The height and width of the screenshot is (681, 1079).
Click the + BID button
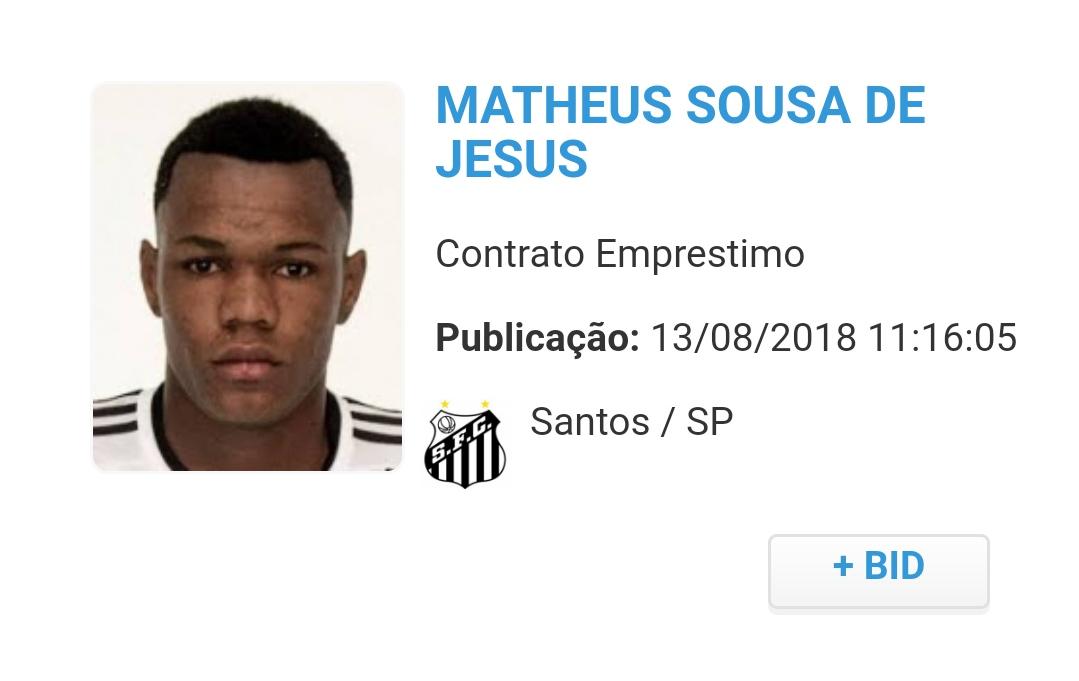(878, 571)
